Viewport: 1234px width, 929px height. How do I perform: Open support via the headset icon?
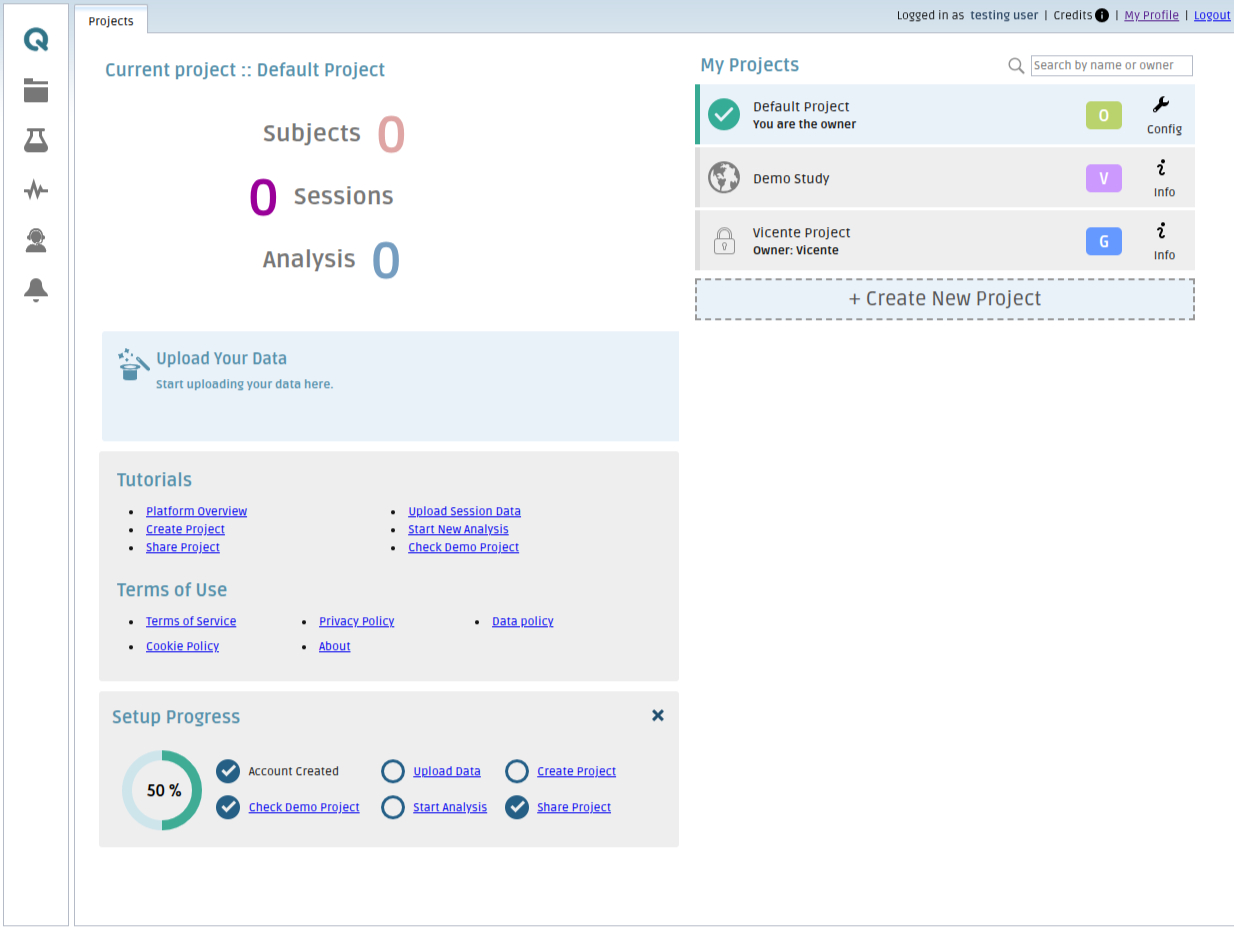coord(36,240)
